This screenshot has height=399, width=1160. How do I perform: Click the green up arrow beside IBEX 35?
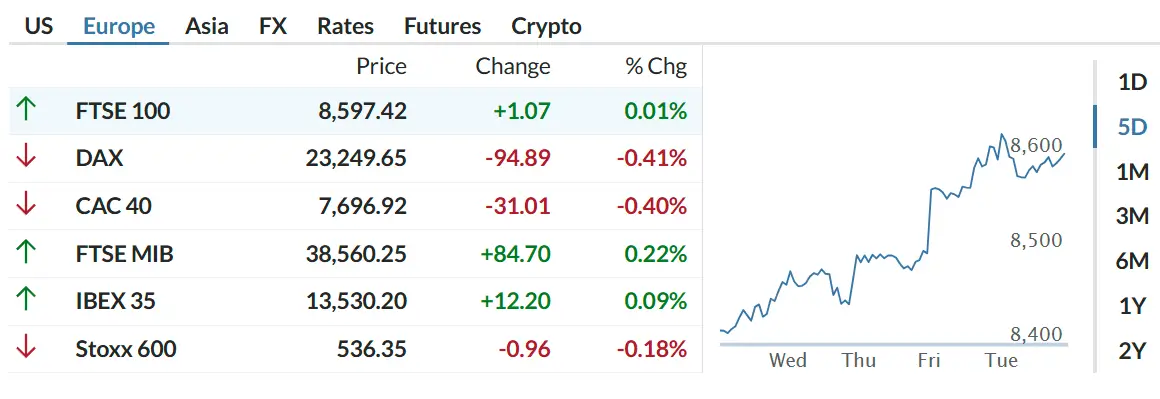26,301
